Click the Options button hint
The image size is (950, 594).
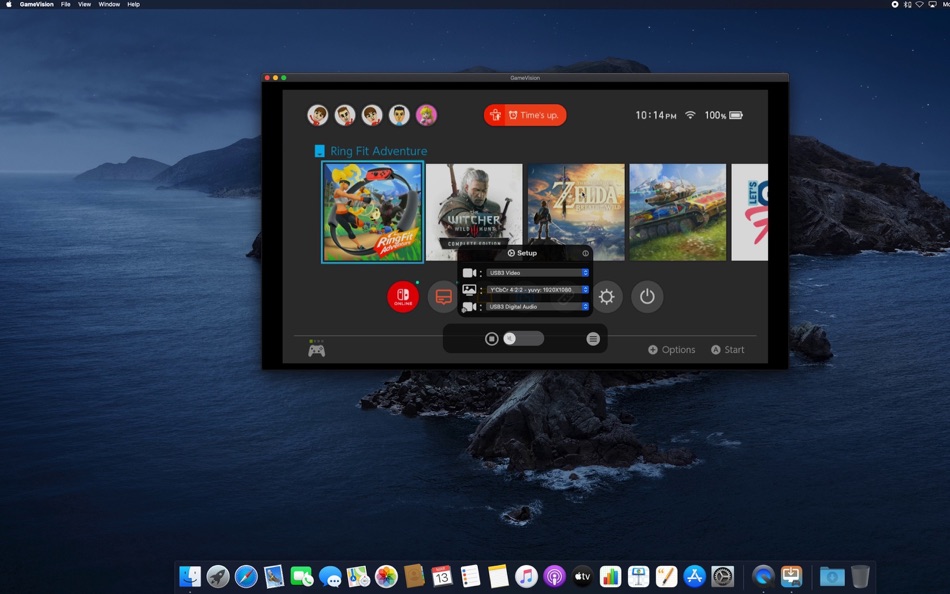click(x=672, y=350)
